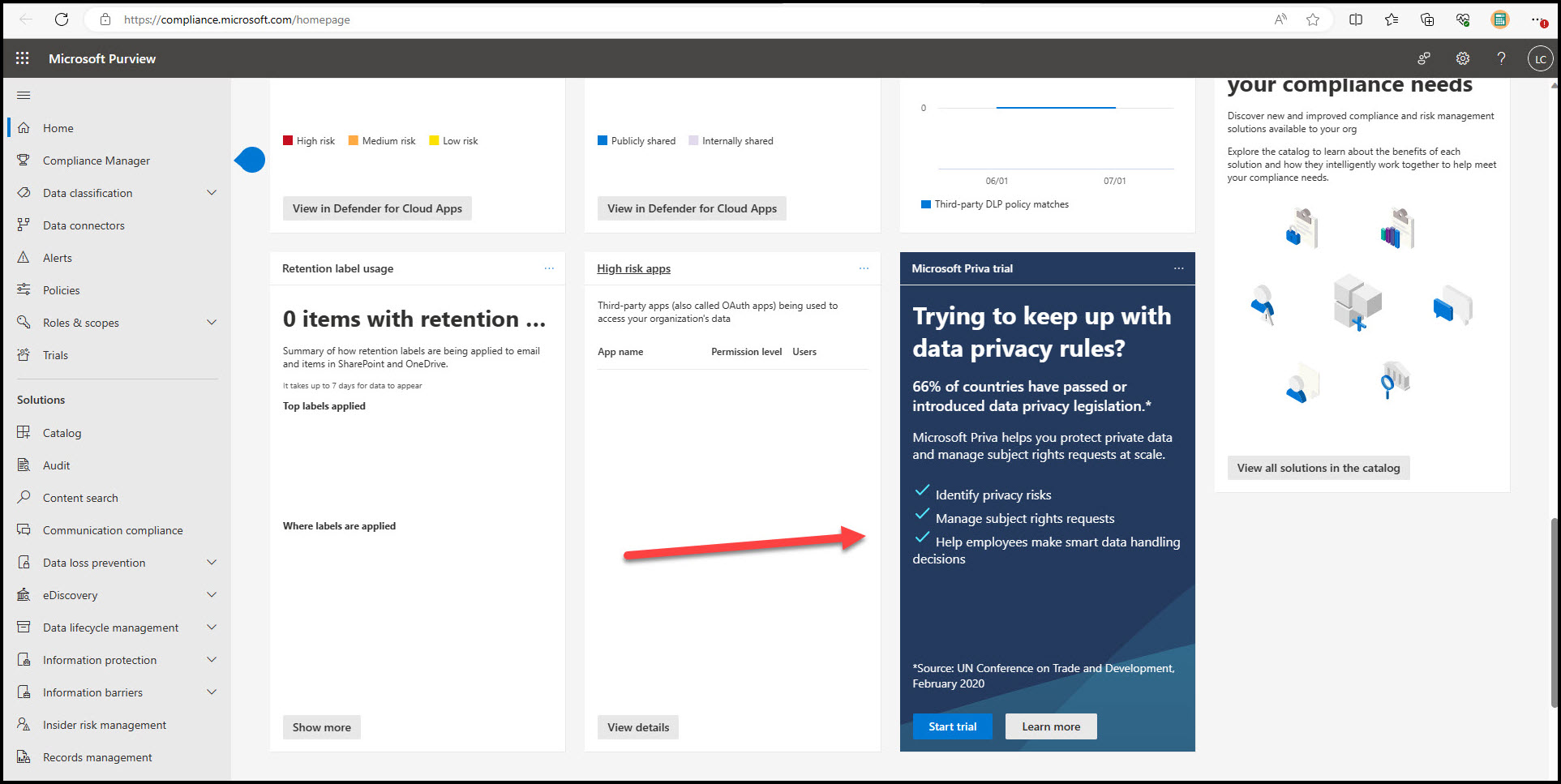
Task: Go to Content search page
Action: pyautogui.click(x=80, y=498)
